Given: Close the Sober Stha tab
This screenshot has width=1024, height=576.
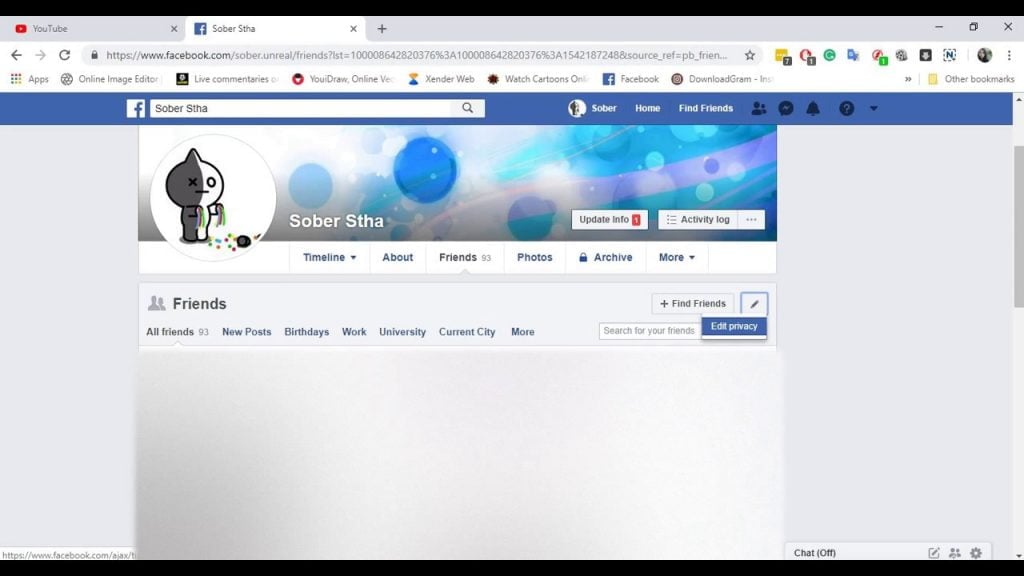Looking at the screenshot, I should pyautogui.click(x=353, y=29).
